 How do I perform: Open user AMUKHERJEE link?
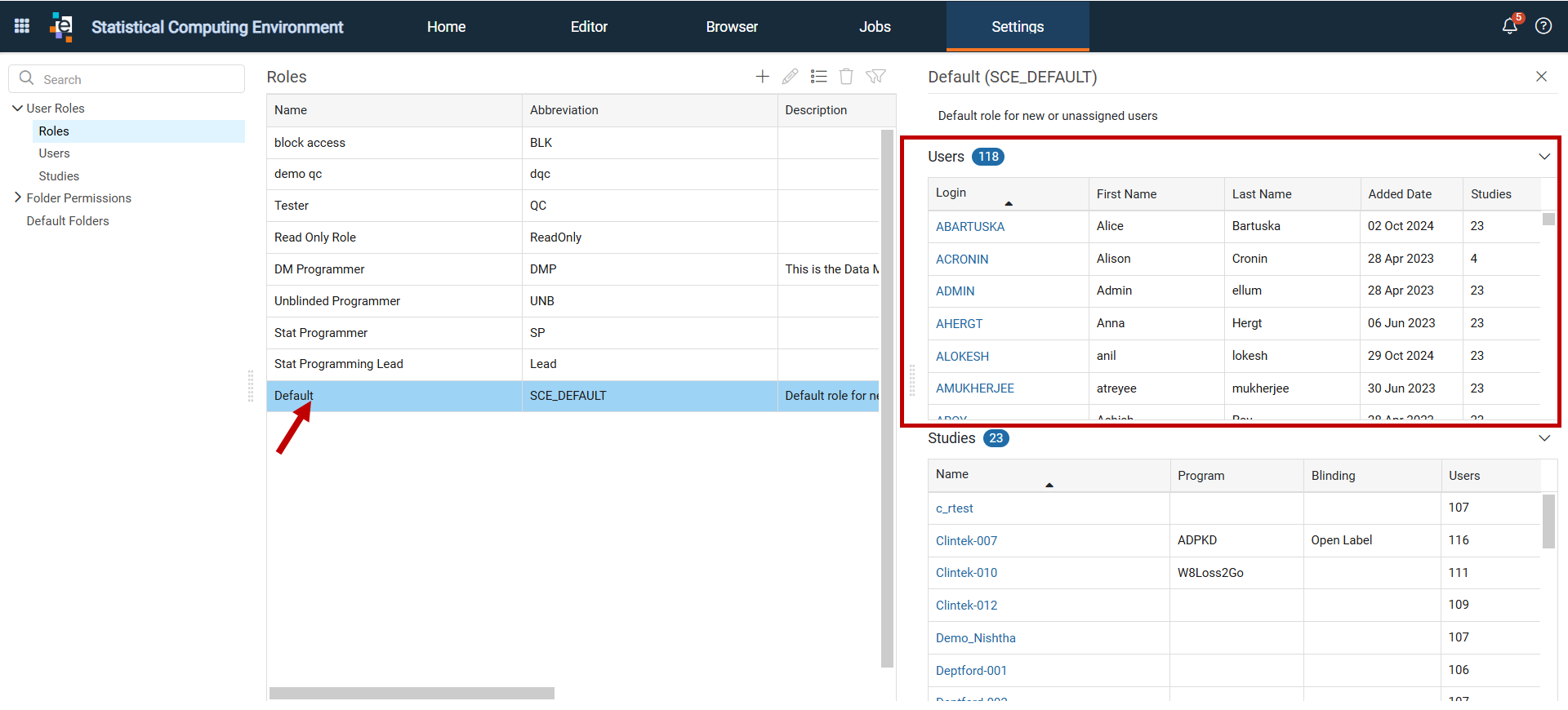click(x=975, y=388)
